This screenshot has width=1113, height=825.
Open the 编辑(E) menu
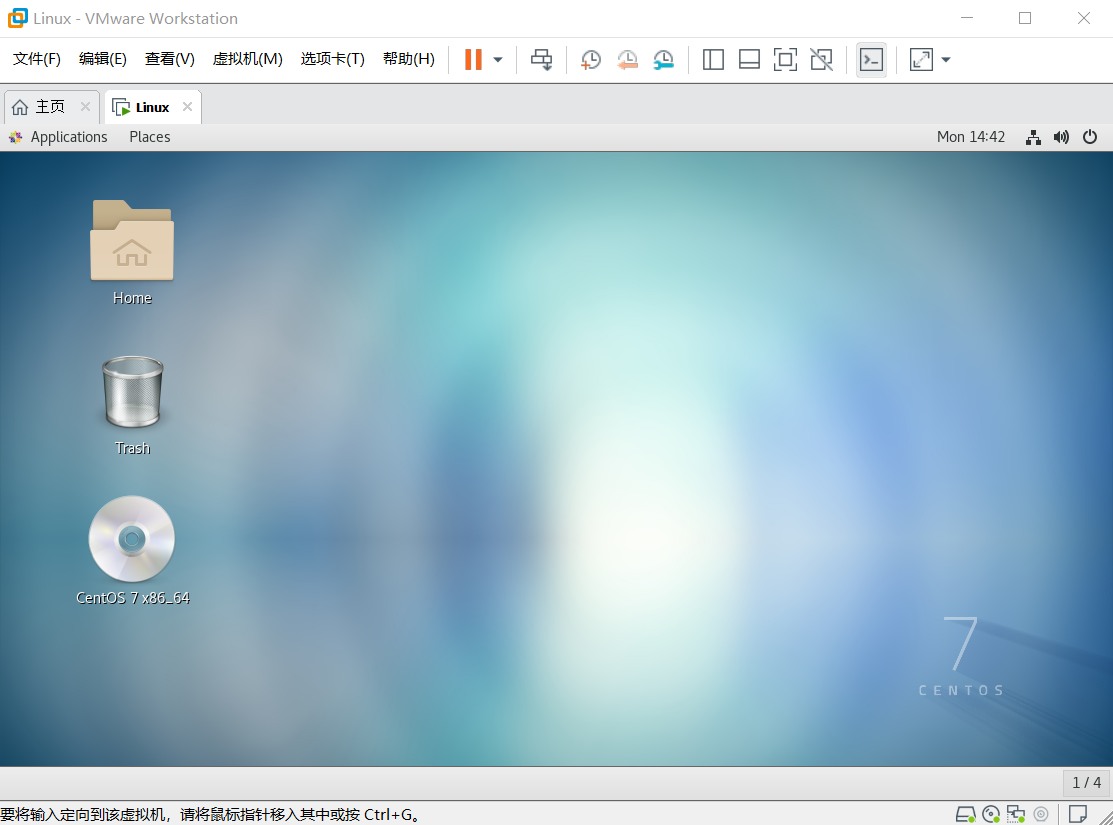(x=103, y=59)
